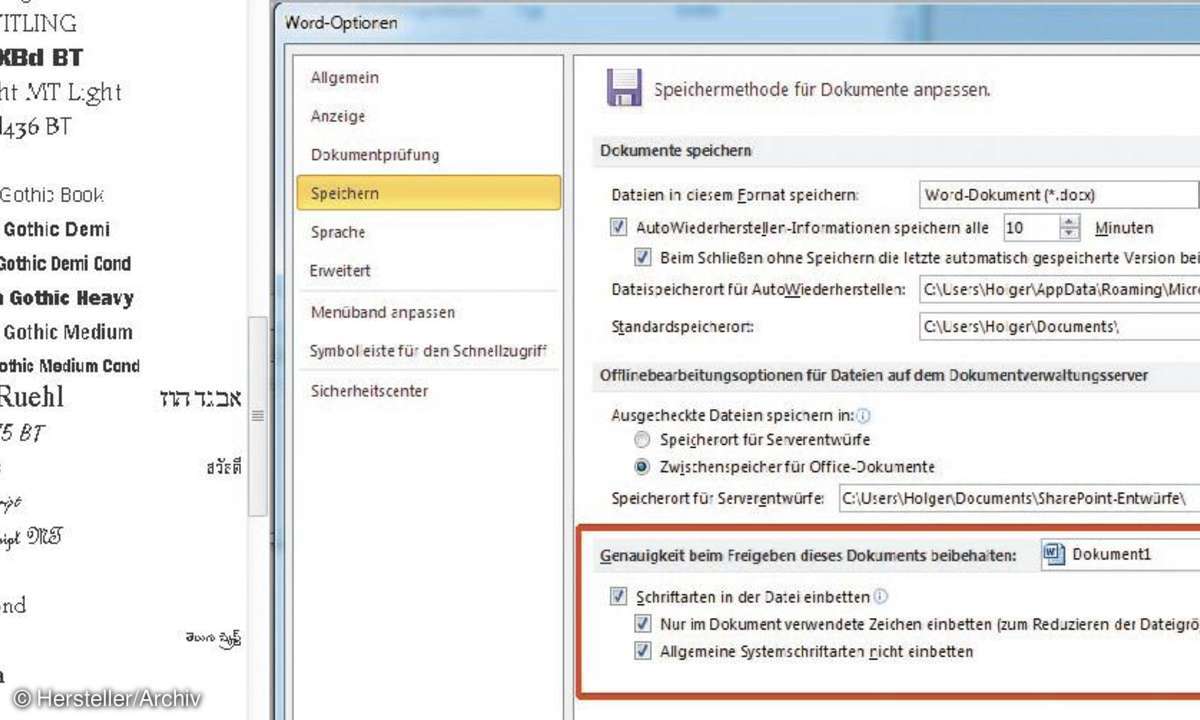Select the Speichern category
Screen dimensions: 1200x720
(429, 193)
